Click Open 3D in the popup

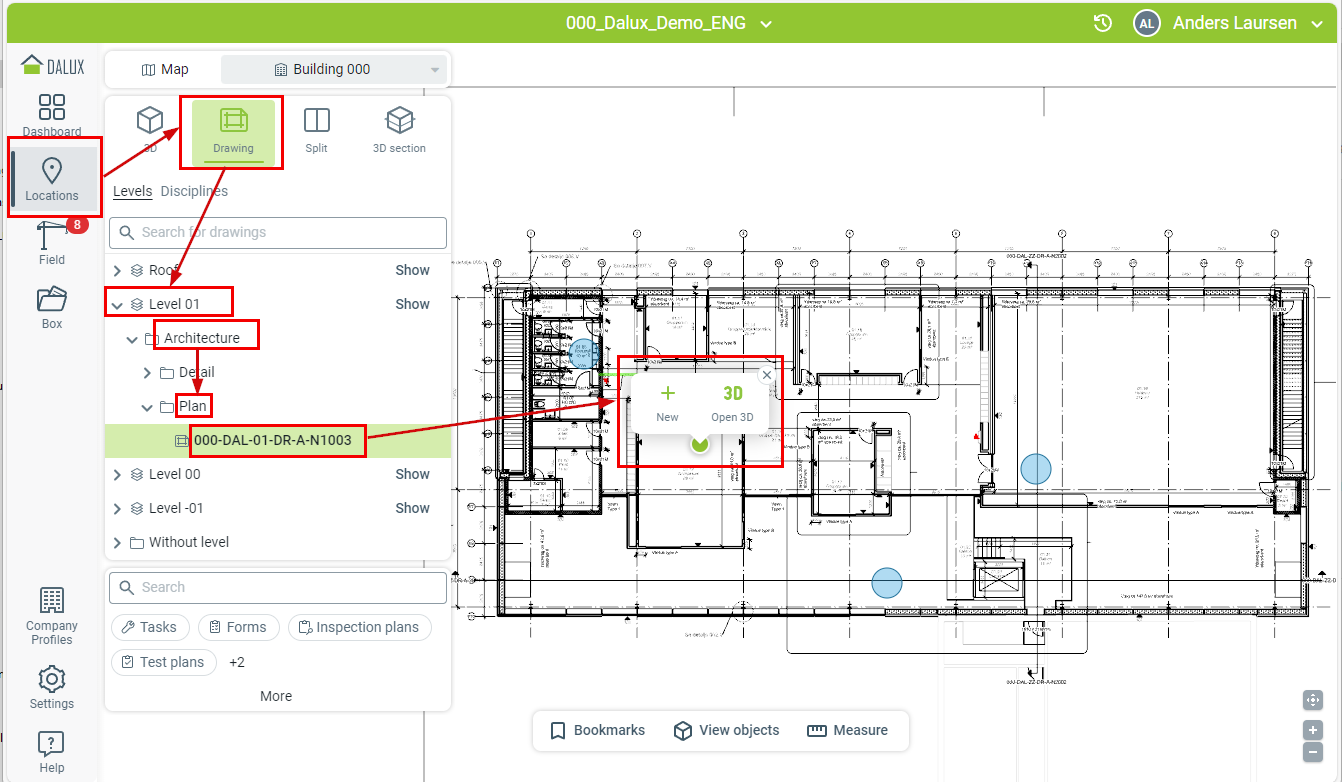[x=732, y=403]
